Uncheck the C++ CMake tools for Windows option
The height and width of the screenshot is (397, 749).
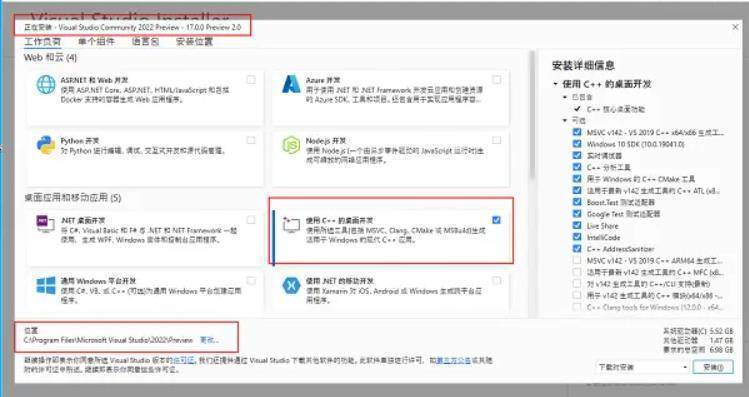(577, 179)
